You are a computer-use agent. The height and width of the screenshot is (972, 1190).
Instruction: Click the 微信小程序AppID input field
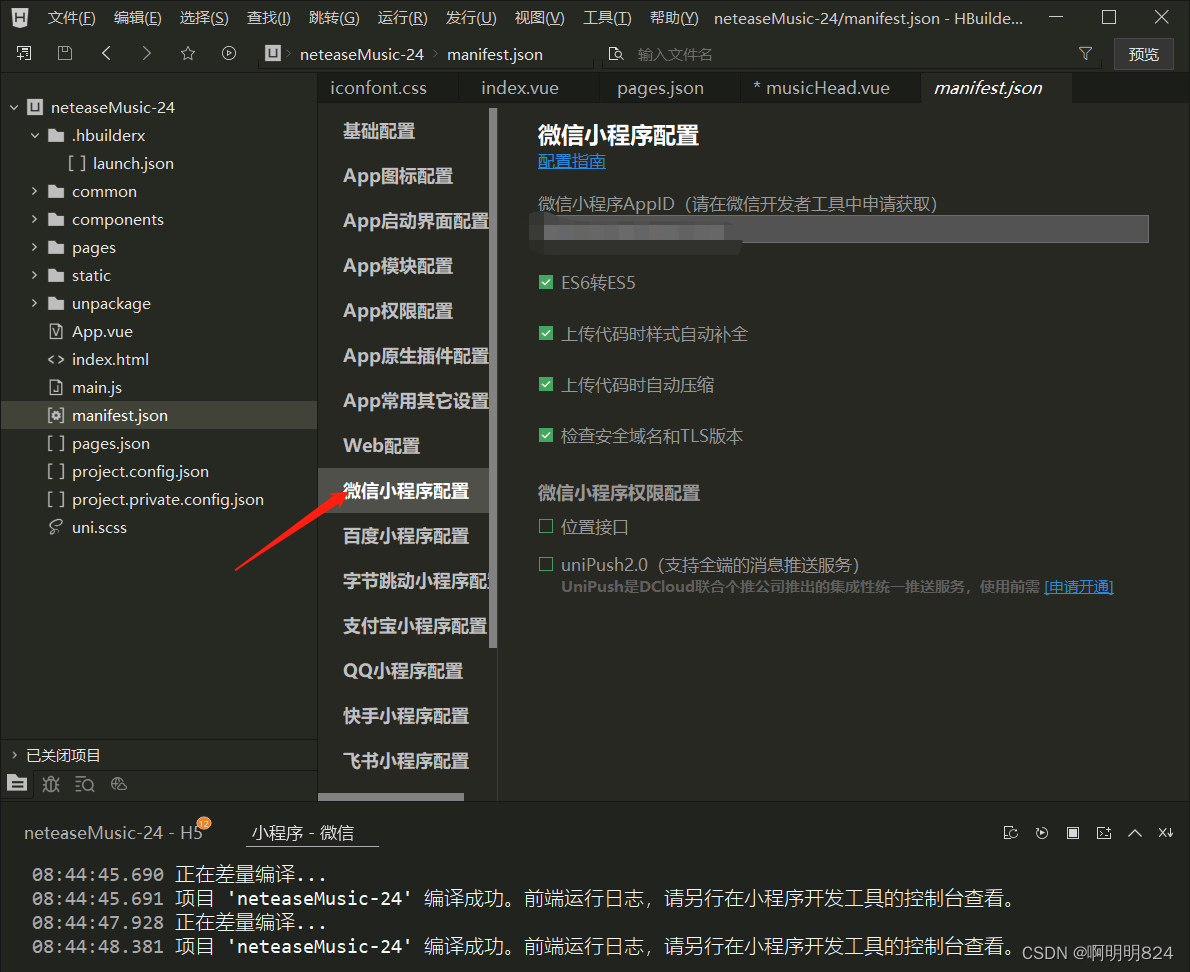842,228
